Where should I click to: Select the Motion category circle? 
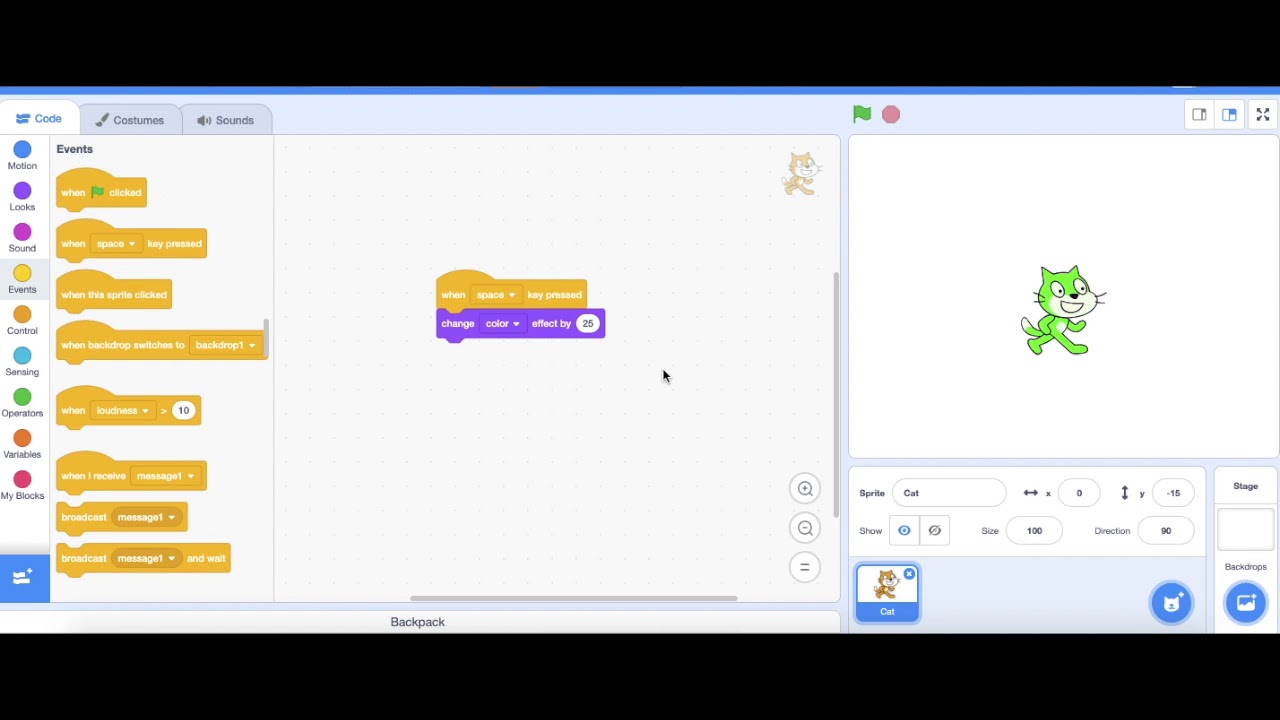pos(22,150)
